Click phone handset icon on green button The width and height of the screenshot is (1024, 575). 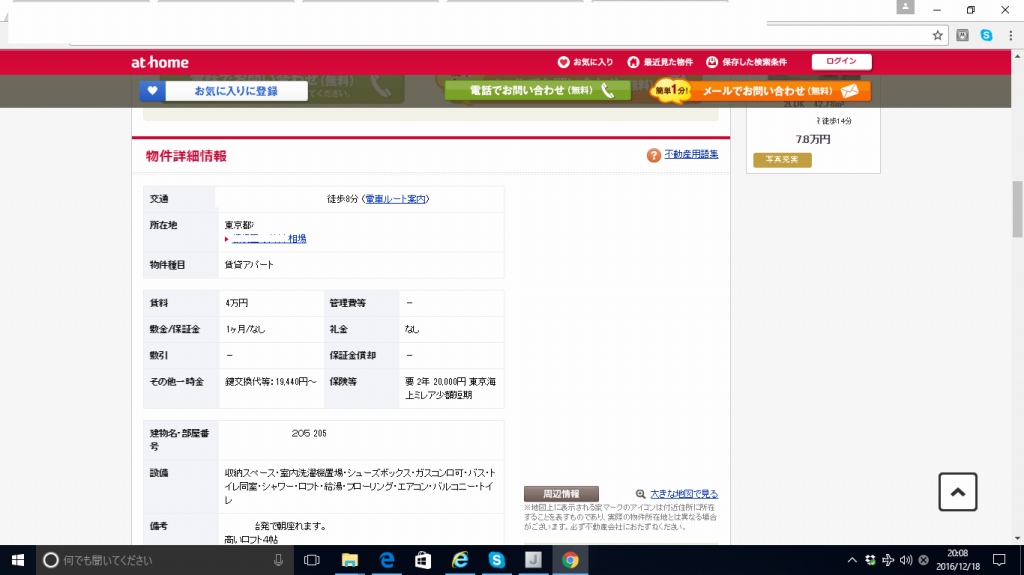[x=607, y=90]
